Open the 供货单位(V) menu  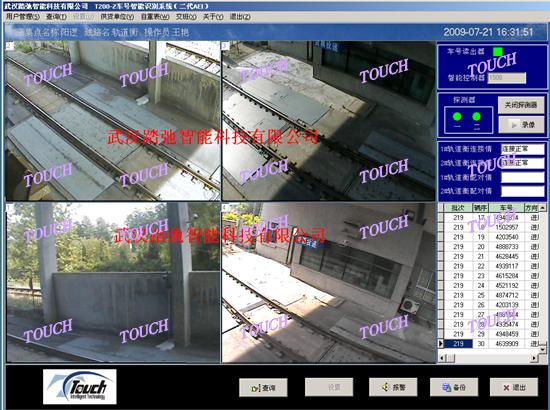click(x=117, y=16)
